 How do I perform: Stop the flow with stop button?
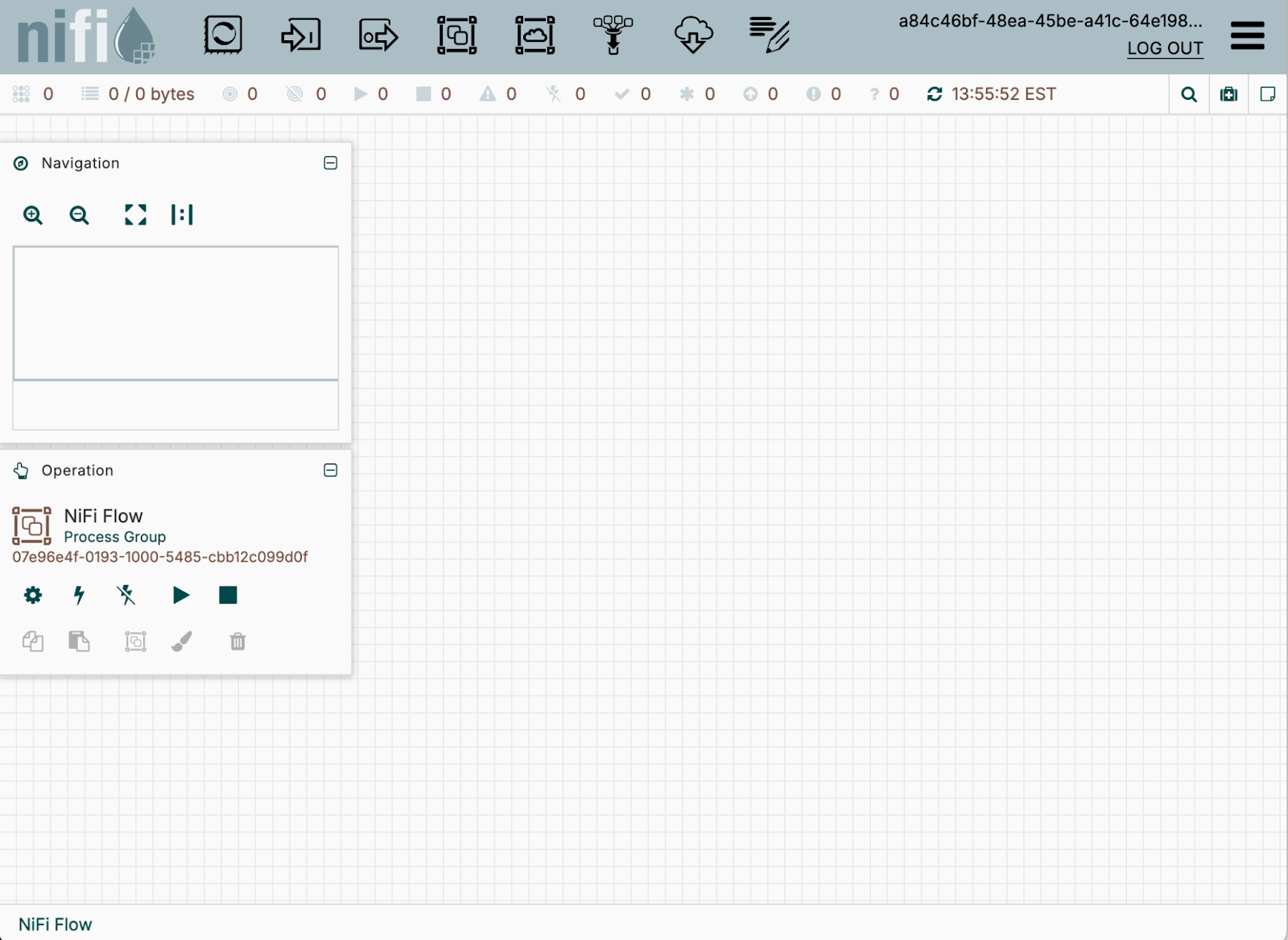(x=228, y=596)
